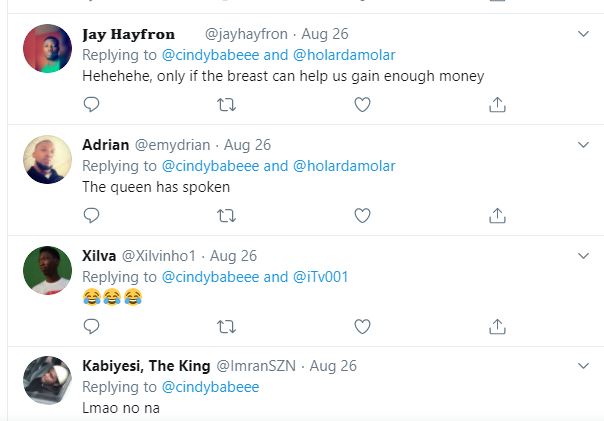Retweet Jay Hayfron's tweet
Image resolution: width=604 pixels, height=421 pixels.
click(x=227, y=104)
